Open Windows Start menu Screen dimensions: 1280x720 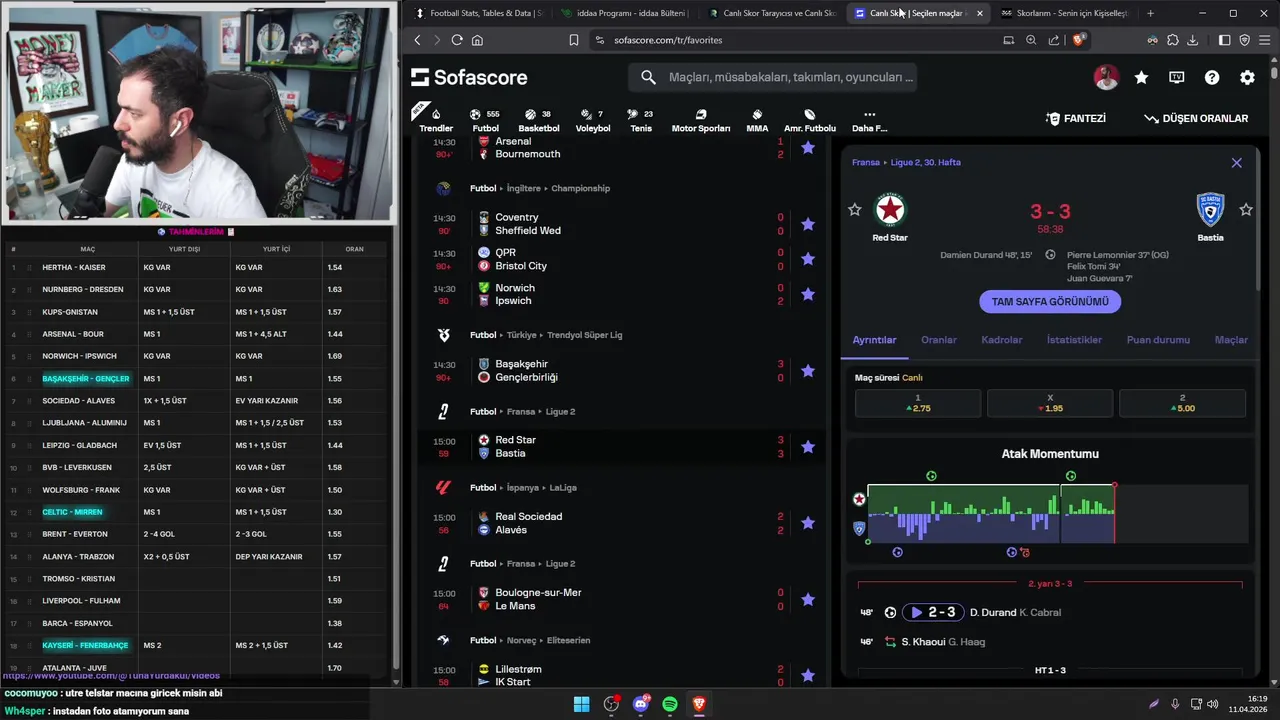581,704
